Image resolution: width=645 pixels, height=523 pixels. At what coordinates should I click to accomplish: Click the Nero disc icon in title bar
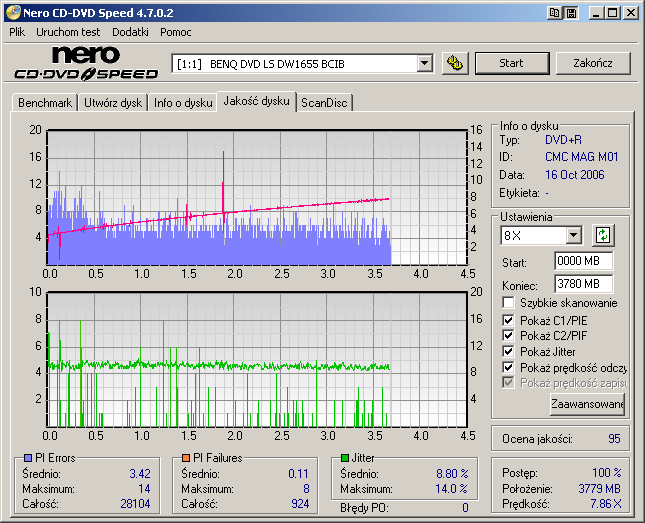point(13,13)
